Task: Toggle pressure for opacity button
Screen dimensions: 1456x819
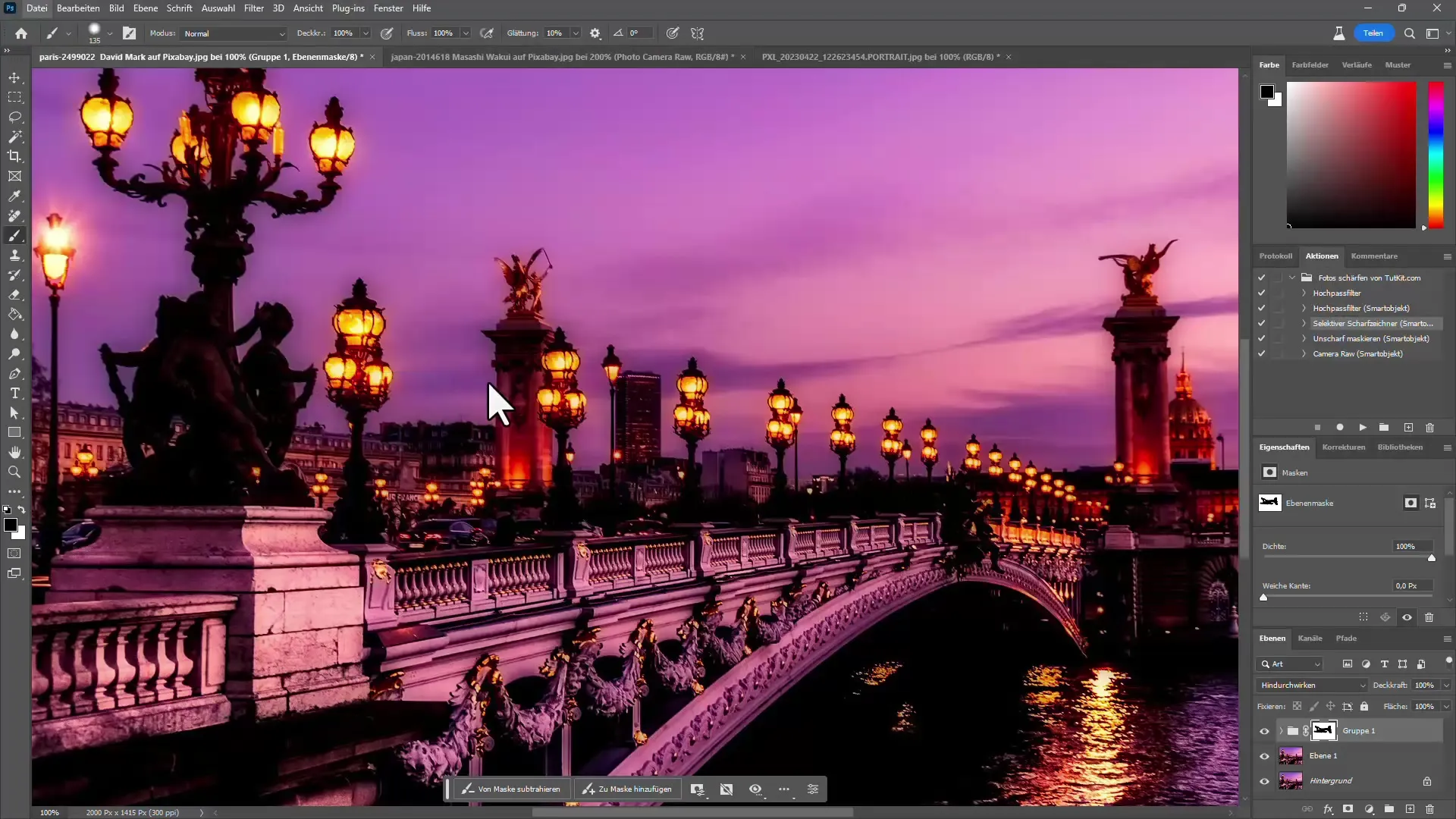Action: [387, 33]
